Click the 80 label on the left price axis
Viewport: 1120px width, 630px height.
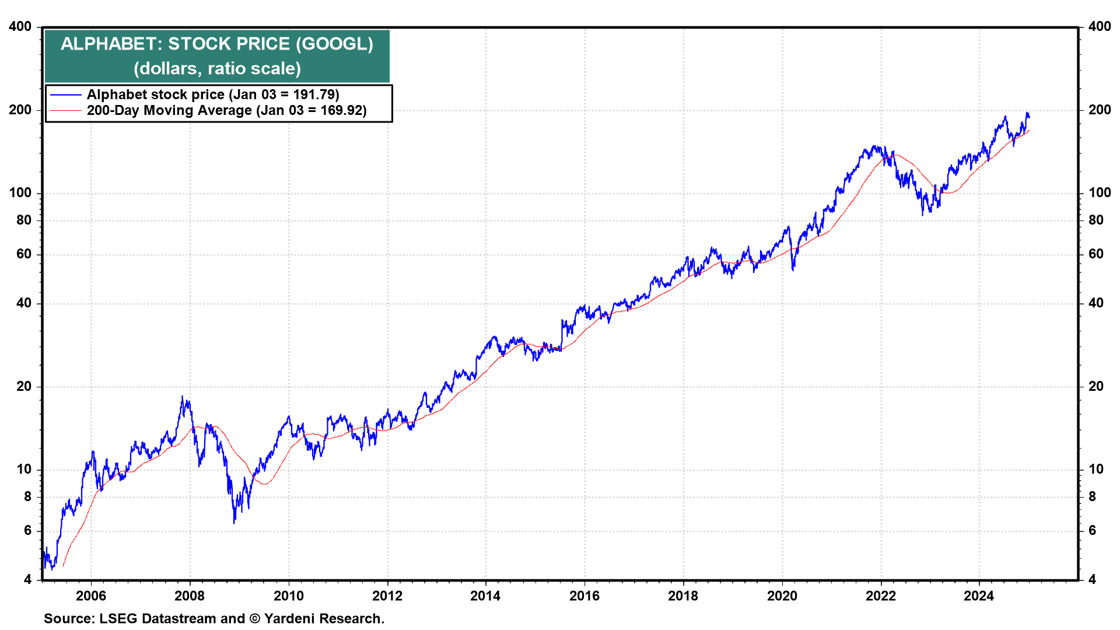[24, 220]
